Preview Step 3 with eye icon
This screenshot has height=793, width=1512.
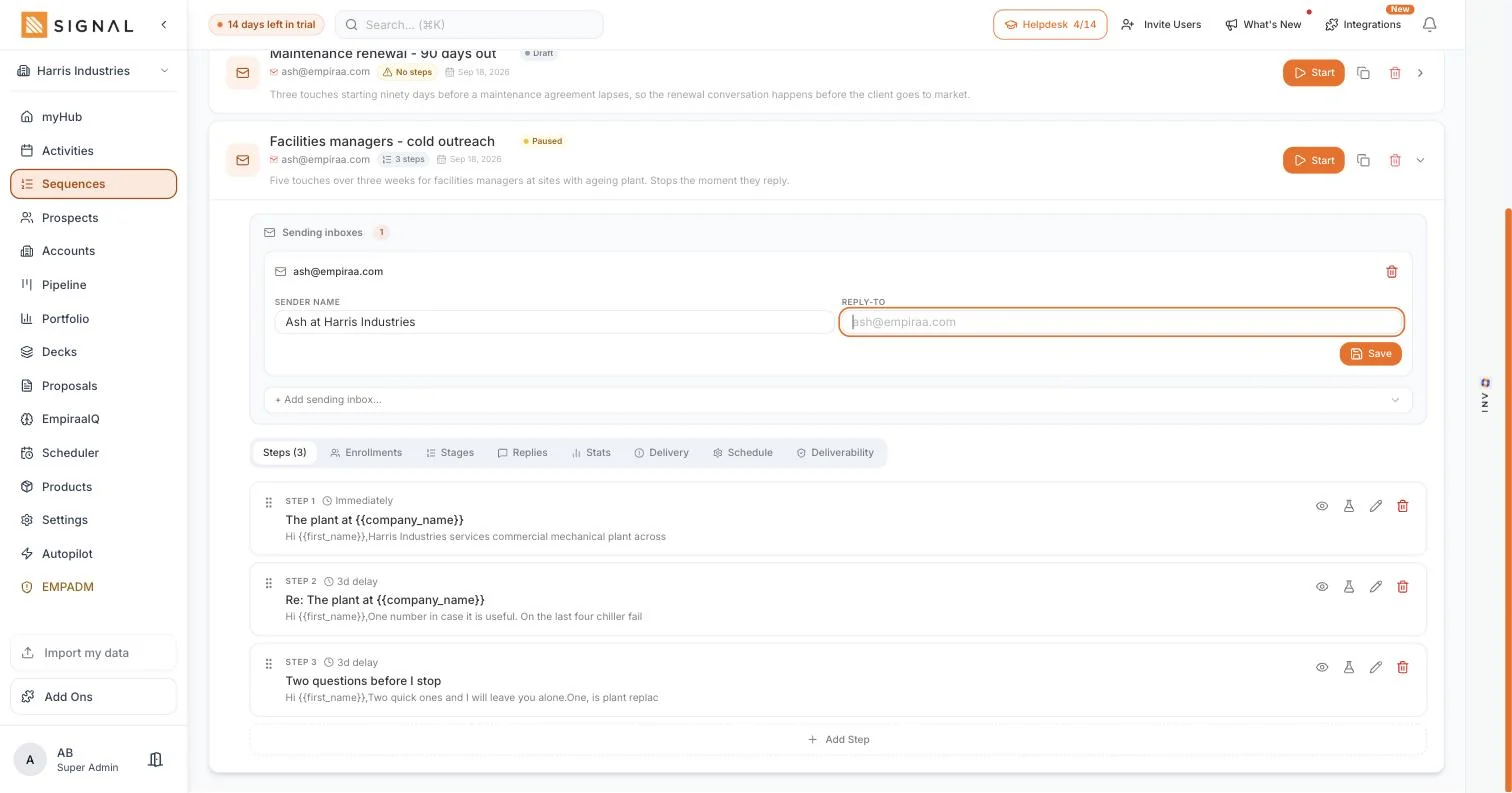coord(1322,667)
